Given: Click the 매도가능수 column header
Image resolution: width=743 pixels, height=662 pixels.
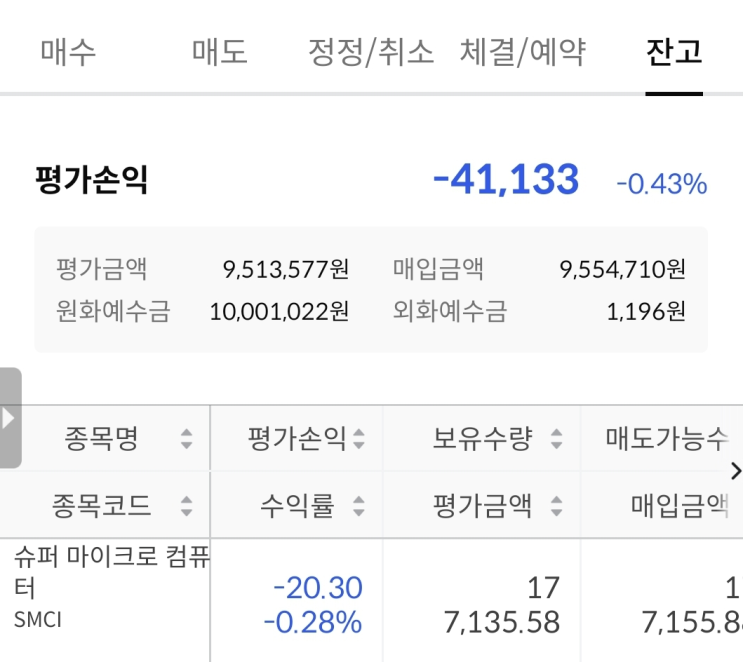Looking at the screenshot, I should tap(666, 438).
